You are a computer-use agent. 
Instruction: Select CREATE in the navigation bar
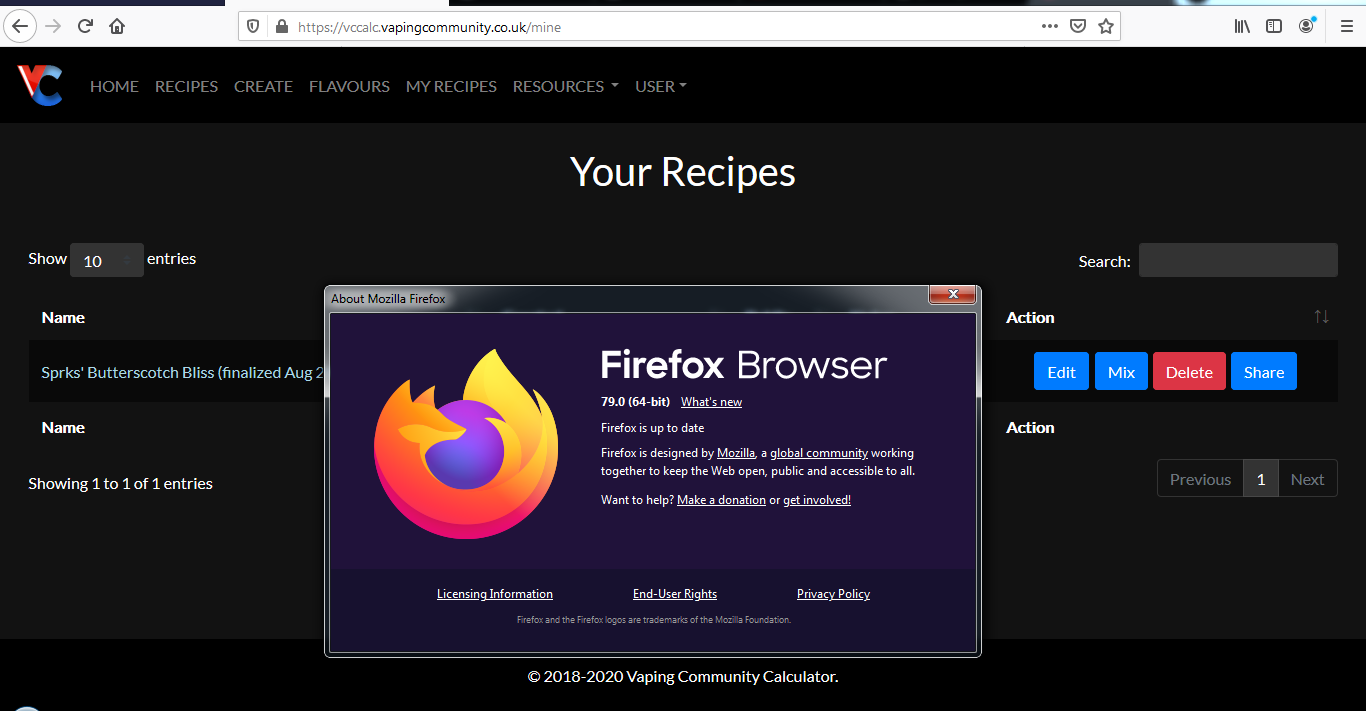263,86
